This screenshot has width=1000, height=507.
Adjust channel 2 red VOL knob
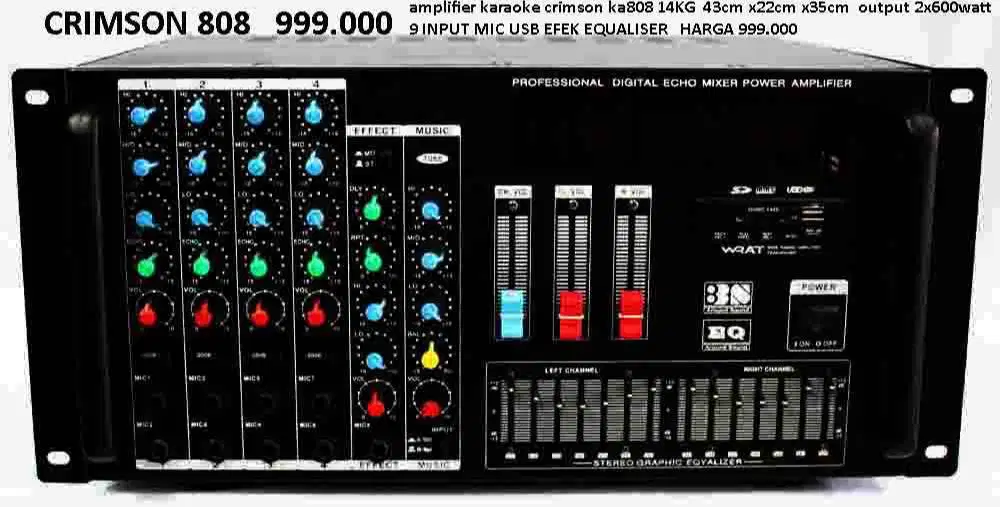click(x=203, y=314)
